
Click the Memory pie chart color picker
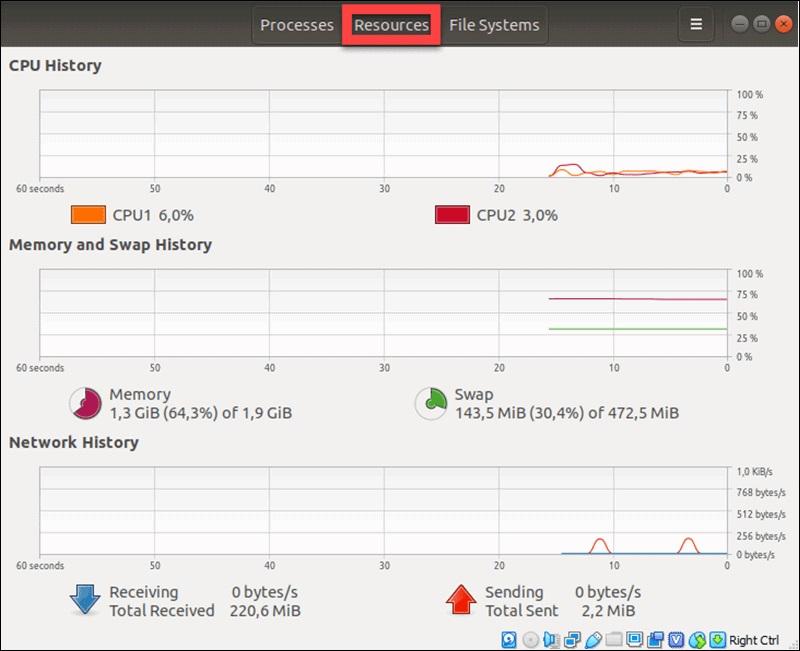point(85,403)
